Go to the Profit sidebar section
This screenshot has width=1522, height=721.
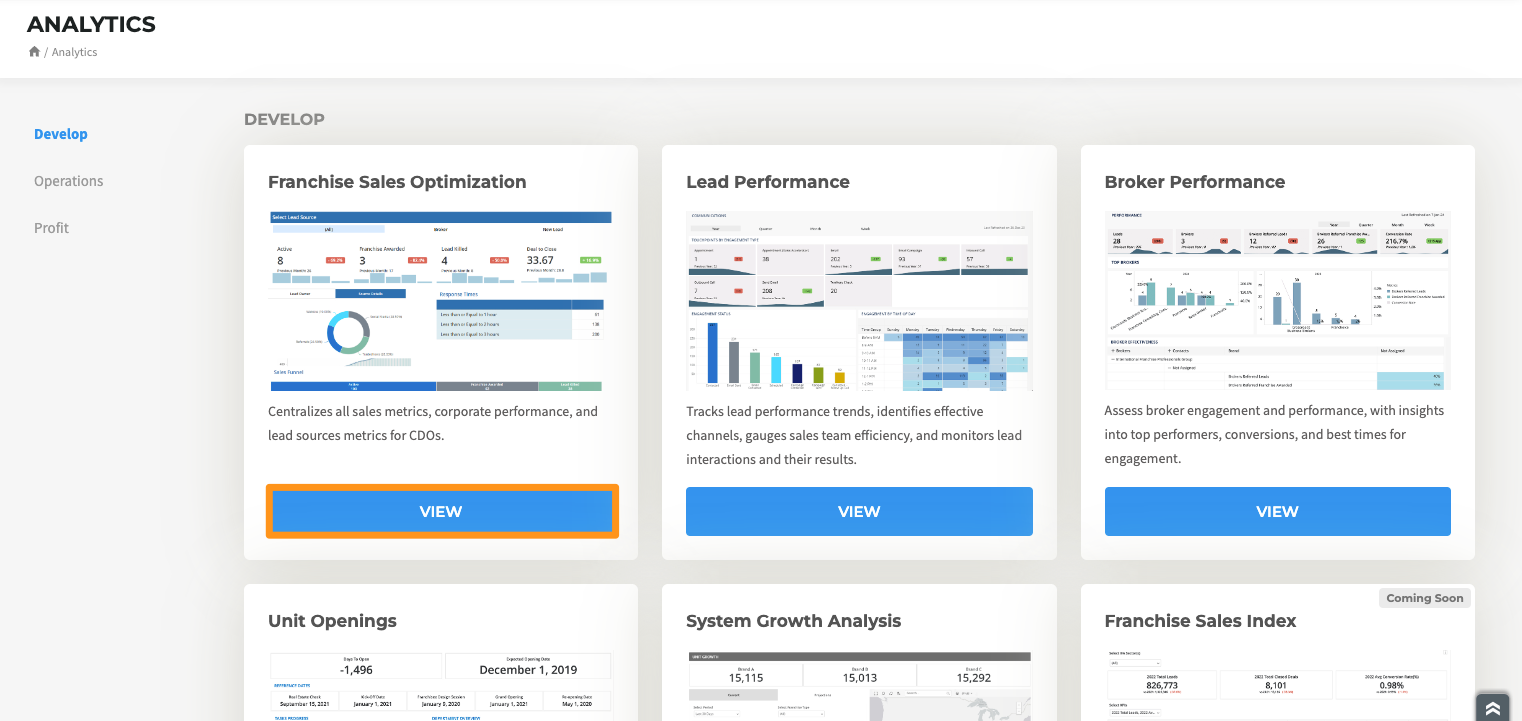coord(52,228)
